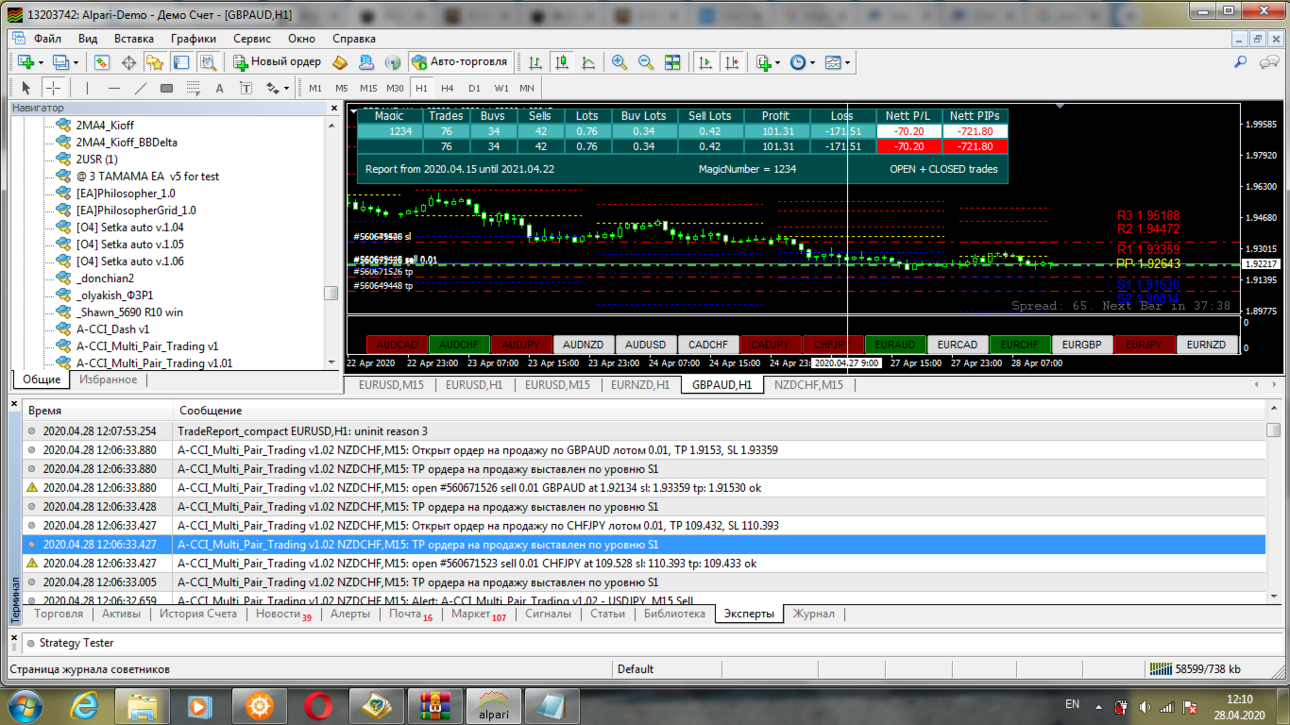Expand the clock periods dropdown arrow
The height and width of the screenshot is (725, 1290).
(814, 62)
